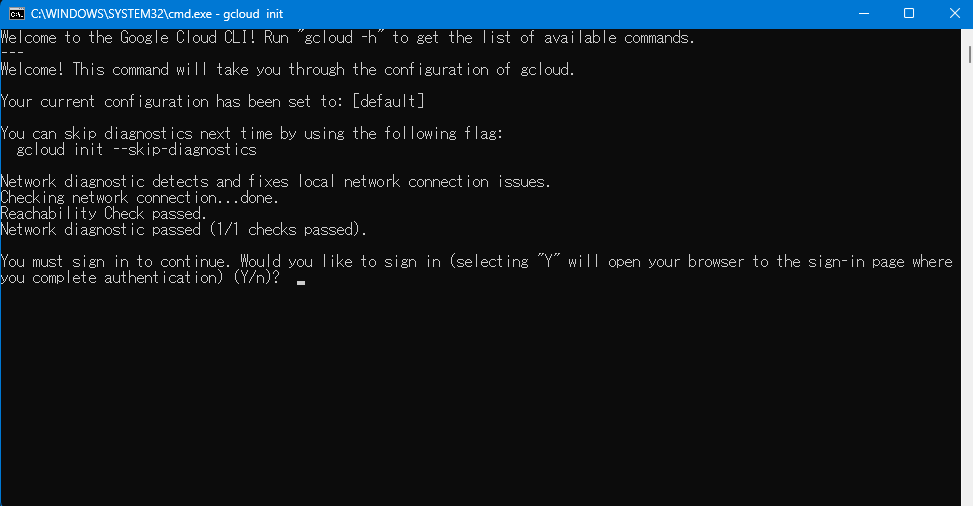Click the blinking cursor after the (Y/n)? prompt
The image size is (973, 506).
(301, 283)
